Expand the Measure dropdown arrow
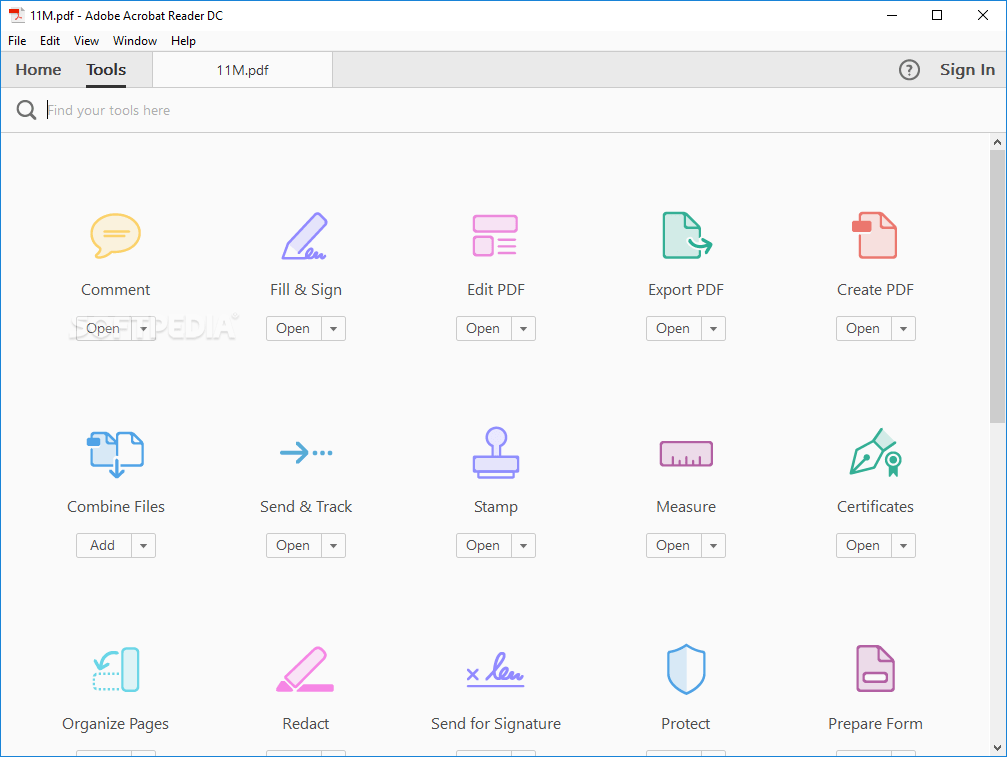Screen dimensions: 1007x757 714,546
